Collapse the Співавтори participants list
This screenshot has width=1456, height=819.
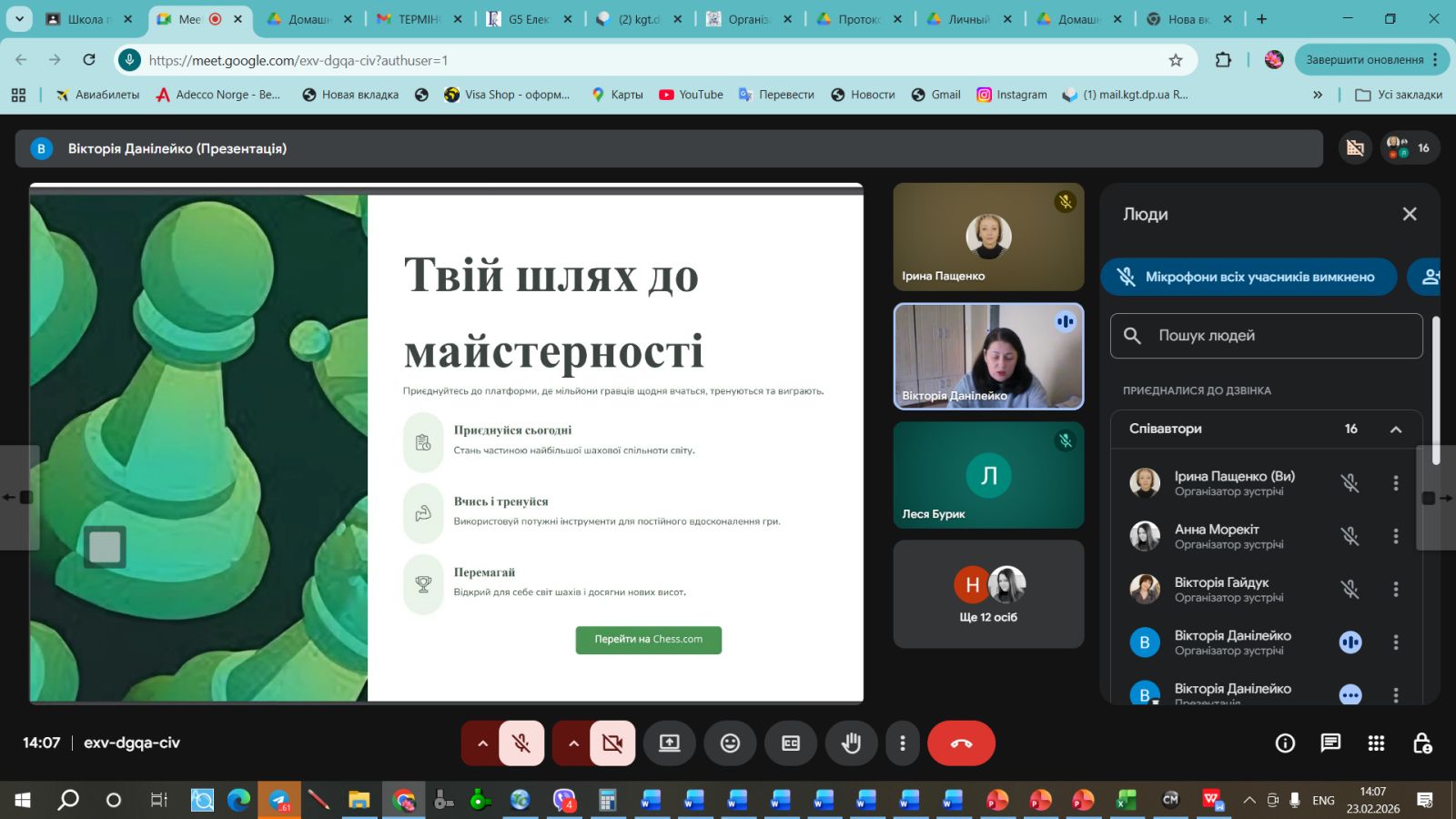click(1396, 430)
